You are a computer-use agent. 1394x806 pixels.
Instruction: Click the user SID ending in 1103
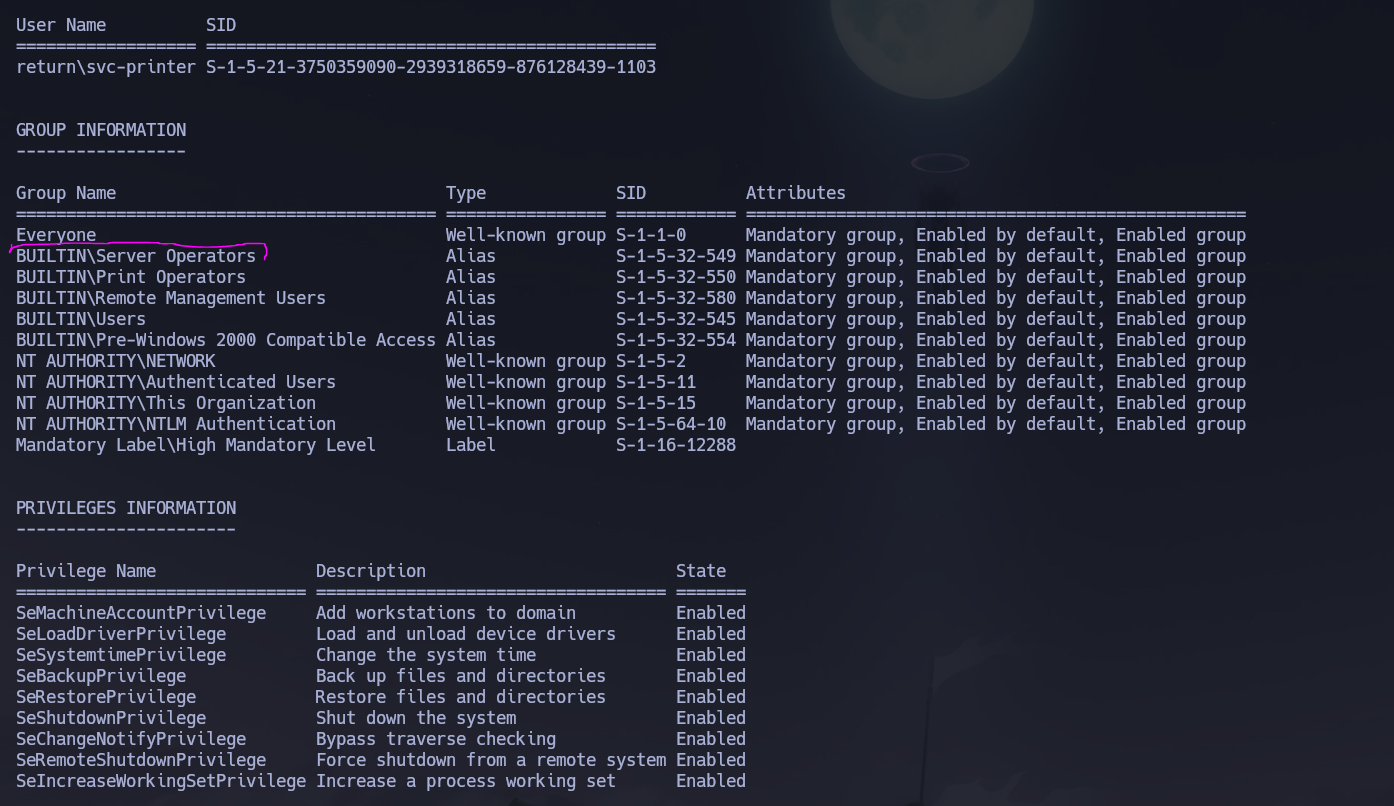tap(430, 67)
